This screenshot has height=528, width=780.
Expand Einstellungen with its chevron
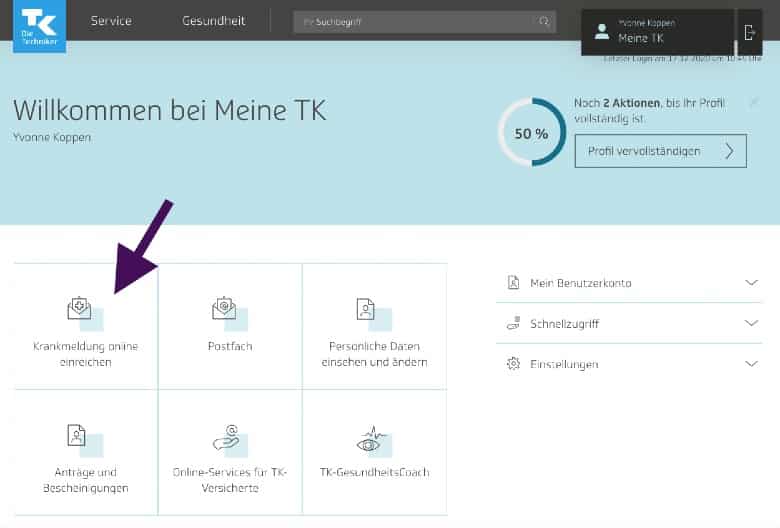[x=751, y=363]
